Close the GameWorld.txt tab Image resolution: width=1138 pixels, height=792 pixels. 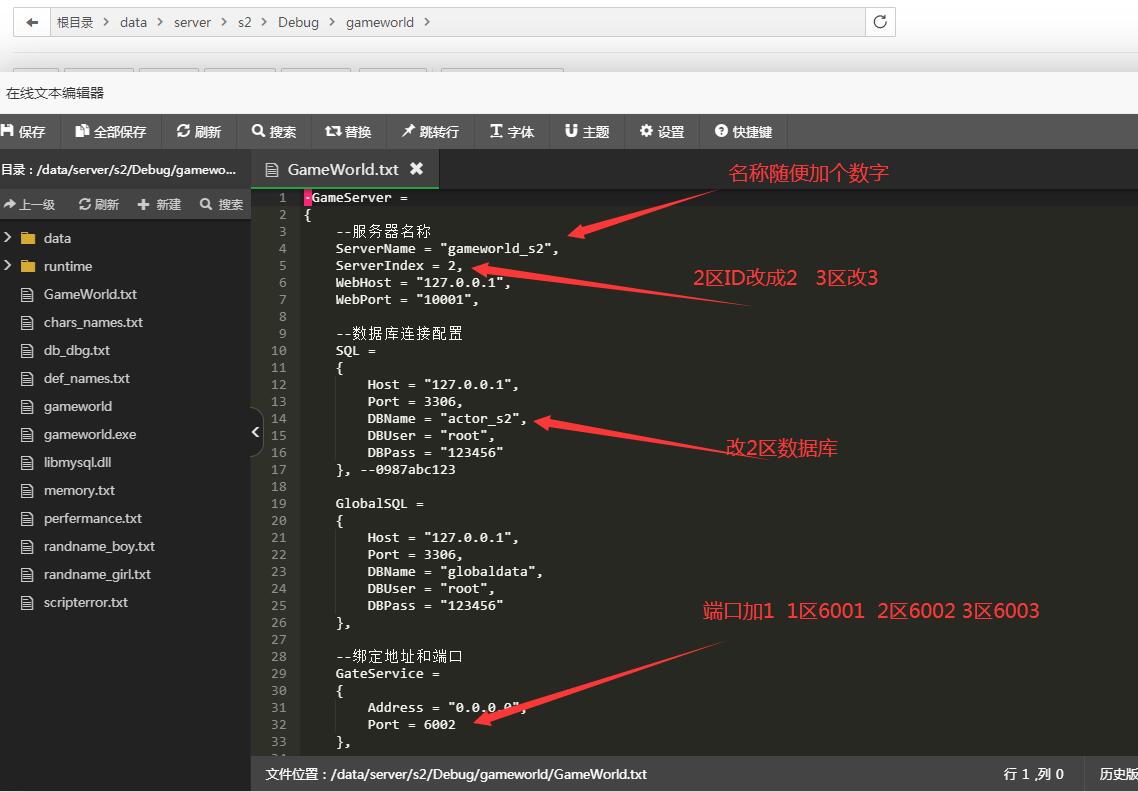(x=416, y=169)
